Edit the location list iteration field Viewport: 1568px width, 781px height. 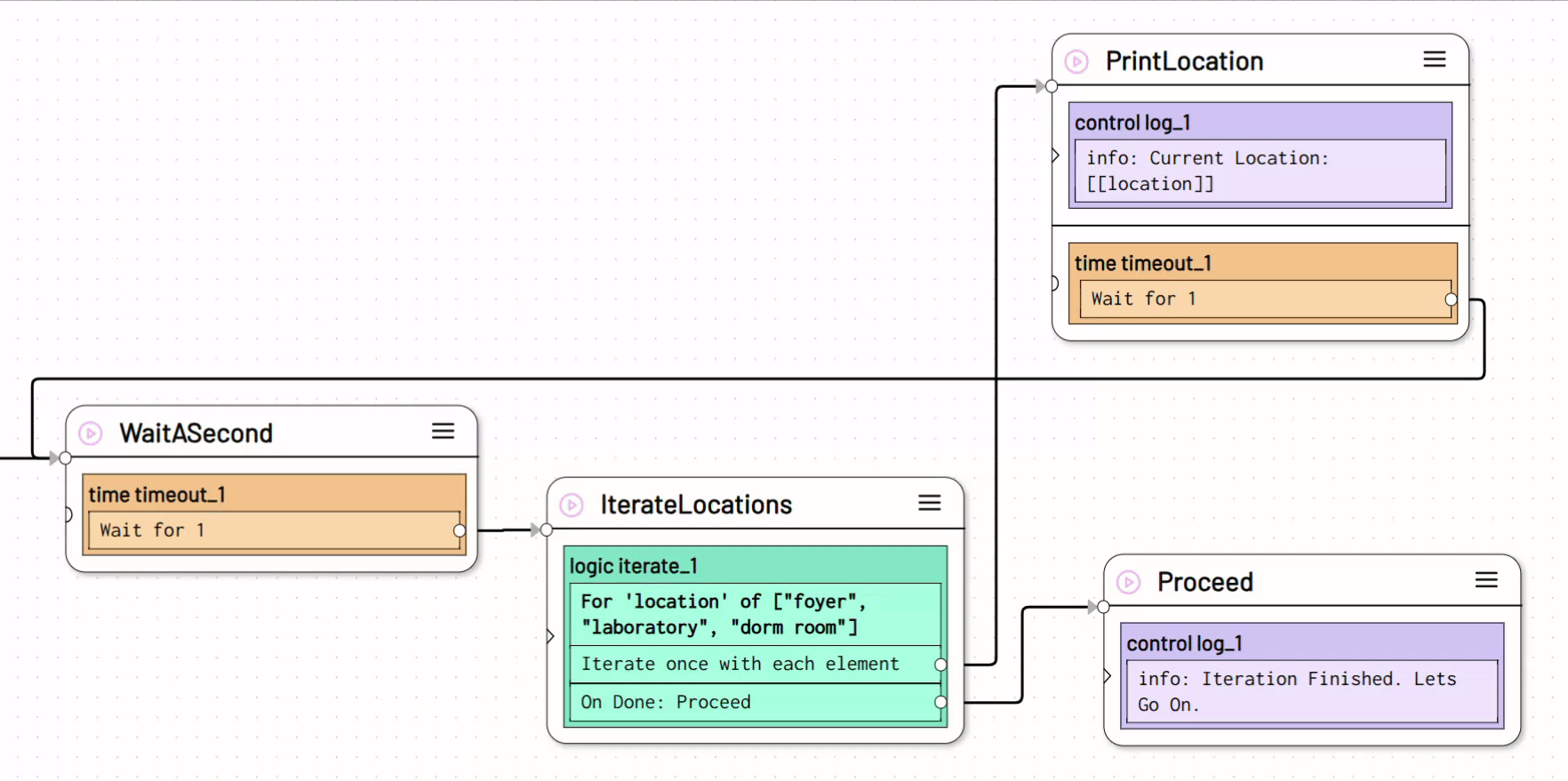pos(754,614)
